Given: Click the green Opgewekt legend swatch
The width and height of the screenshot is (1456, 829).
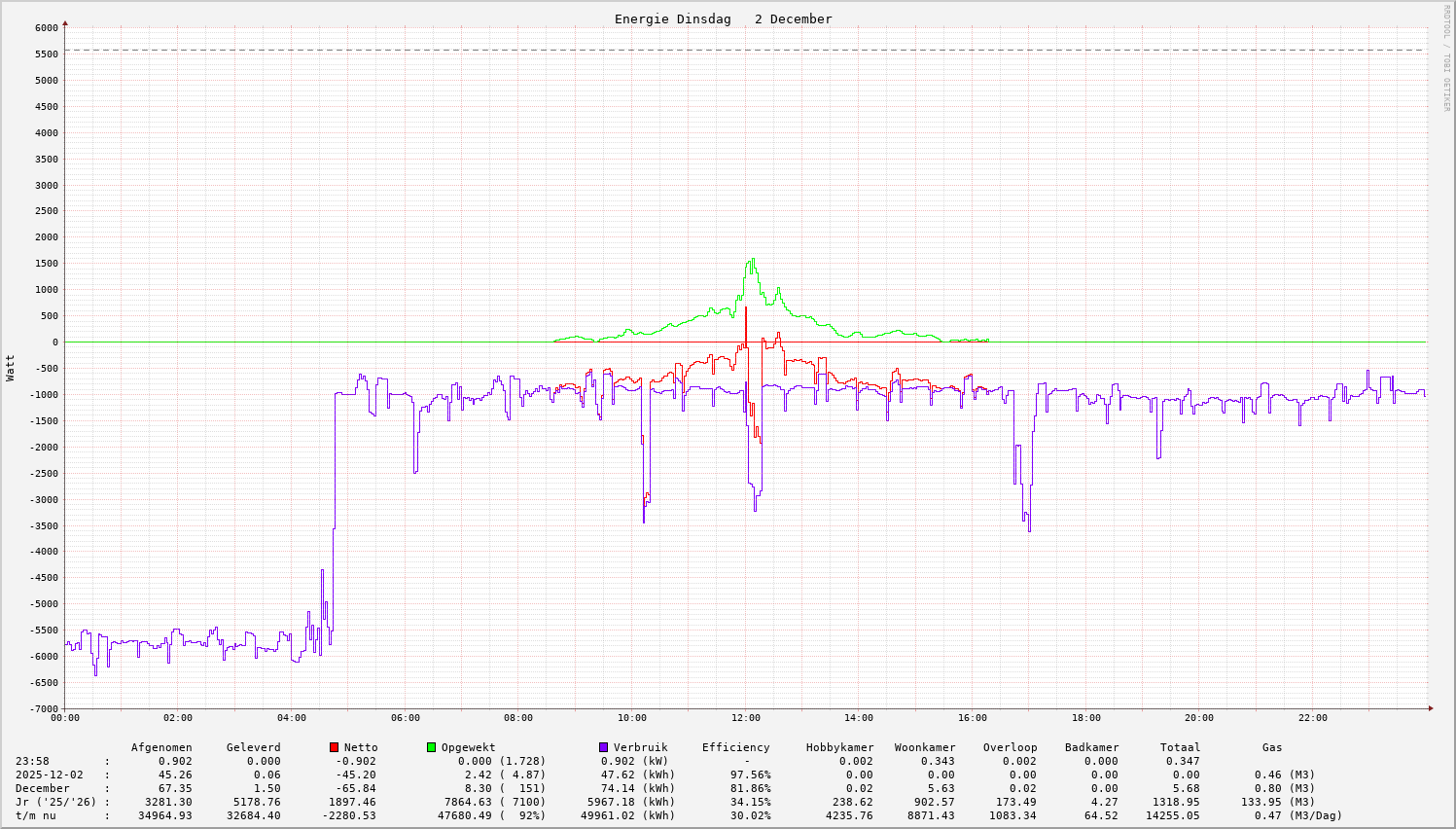Looking at the screenshot, I should point(431,747).
